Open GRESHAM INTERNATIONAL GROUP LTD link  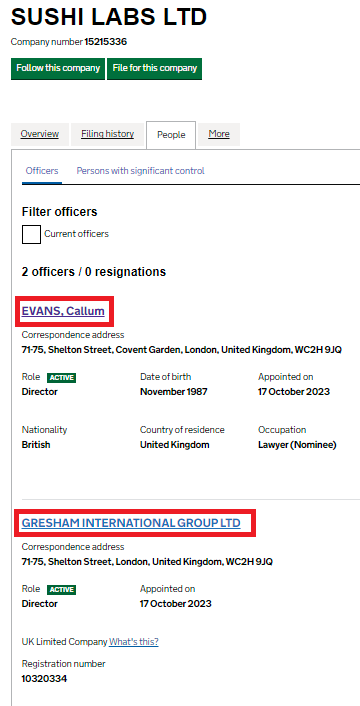pyautogui.click(x=131, y=523)
